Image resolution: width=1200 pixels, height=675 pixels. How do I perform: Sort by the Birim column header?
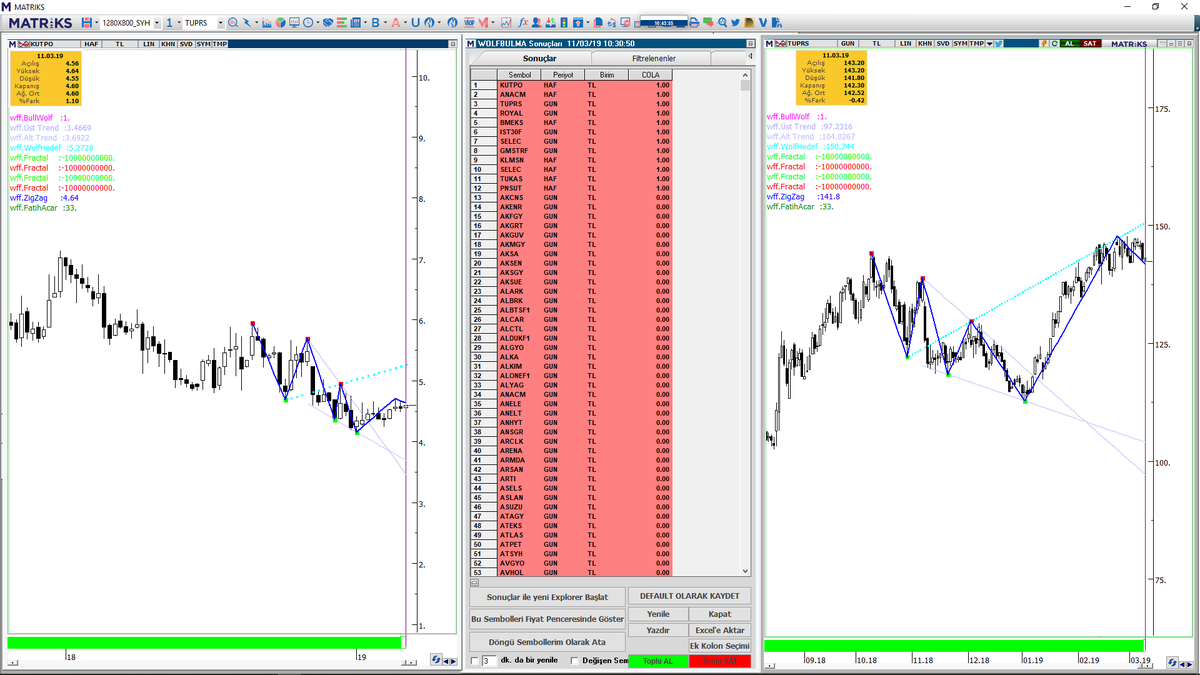(607, 75)
